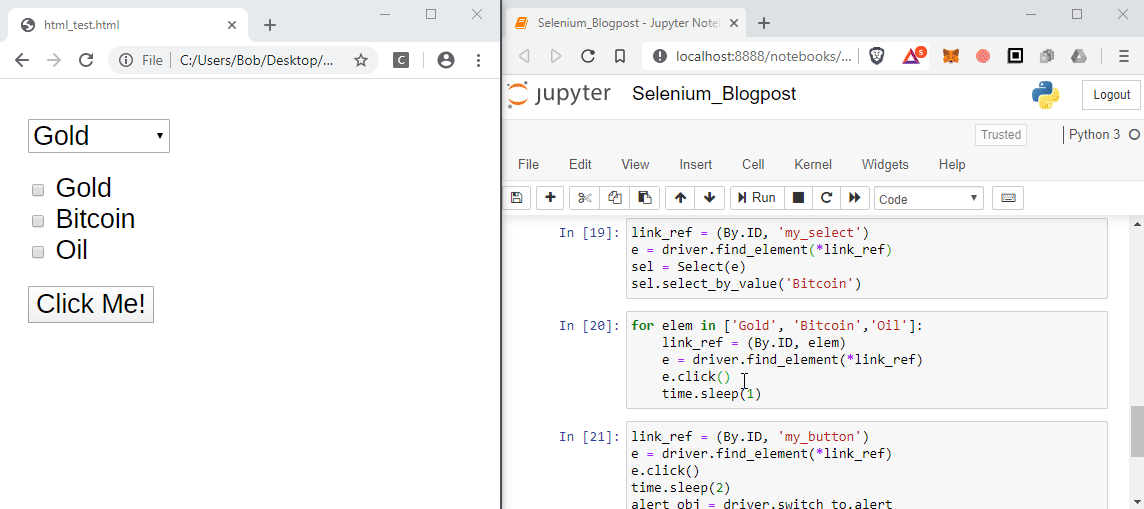Click the Run button in Jupyter toolbar
The image size is (1144, 509).
(757, 198)
